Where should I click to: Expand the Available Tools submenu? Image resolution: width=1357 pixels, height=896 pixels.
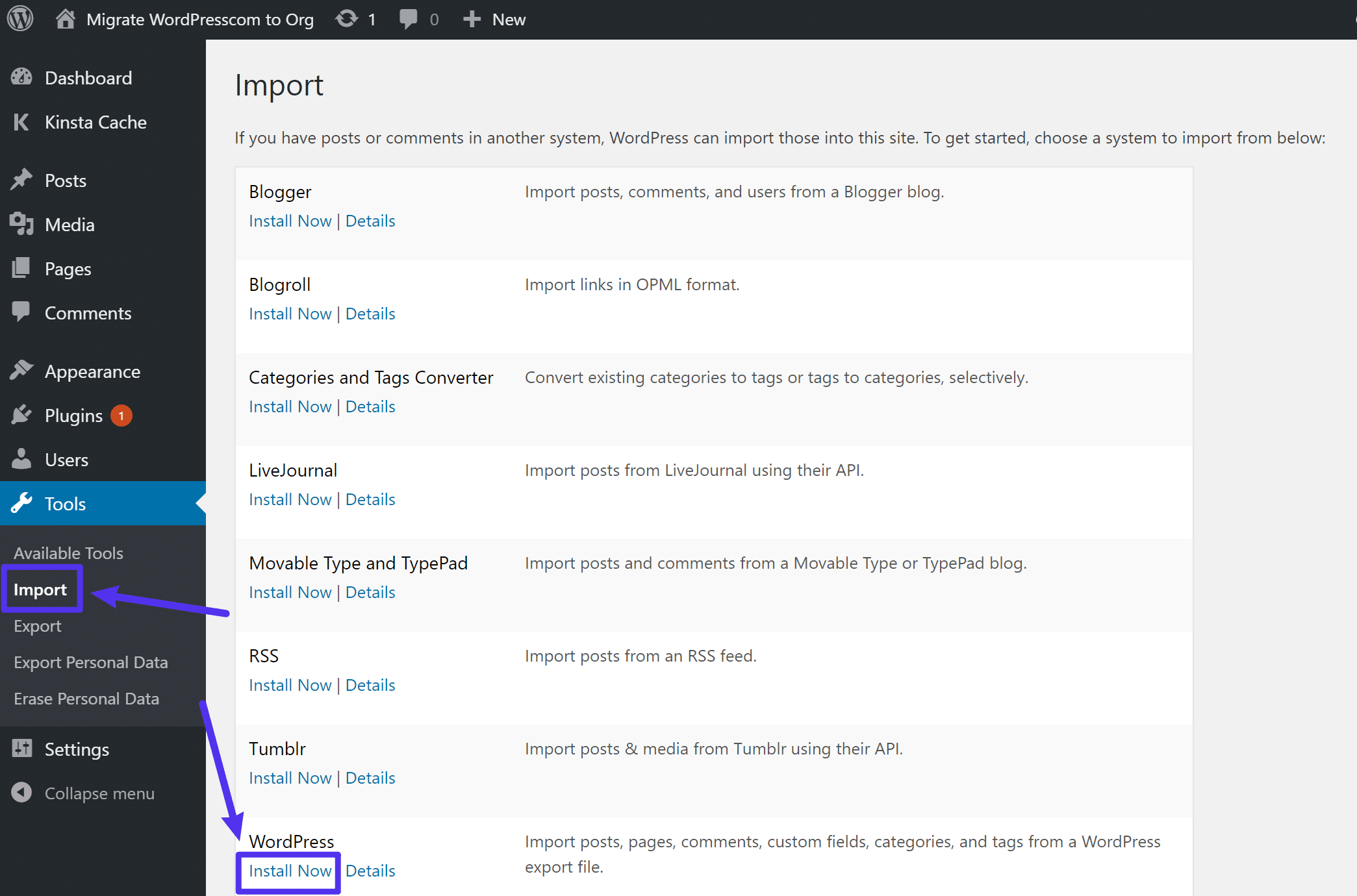68,553
